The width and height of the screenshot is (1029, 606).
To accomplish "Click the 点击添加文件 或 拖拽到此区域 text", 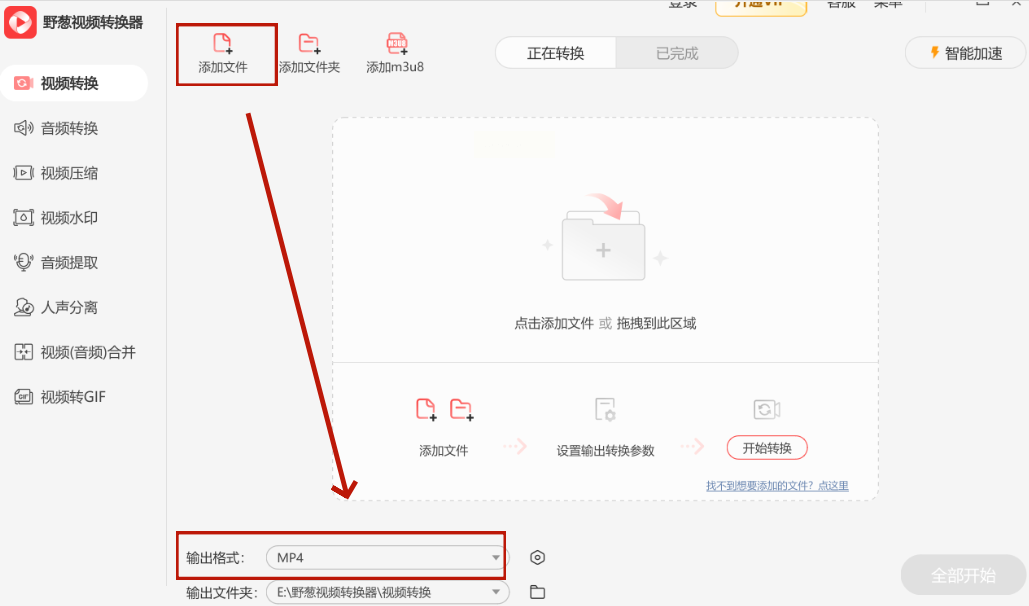I will 605,323.
